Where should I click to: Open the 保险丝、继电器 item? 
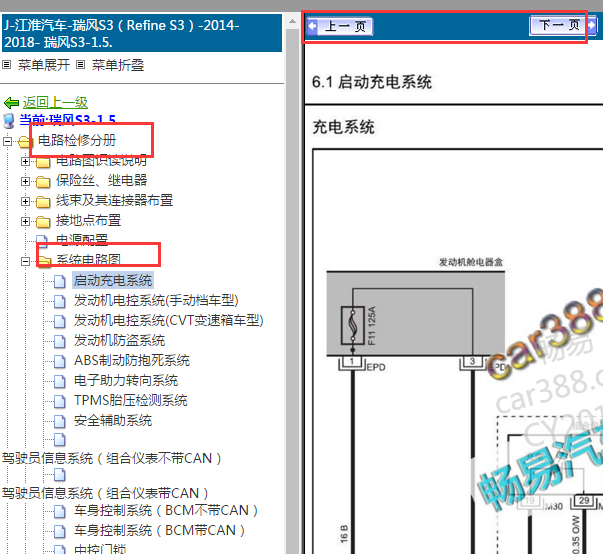click(x=102, y=180)
